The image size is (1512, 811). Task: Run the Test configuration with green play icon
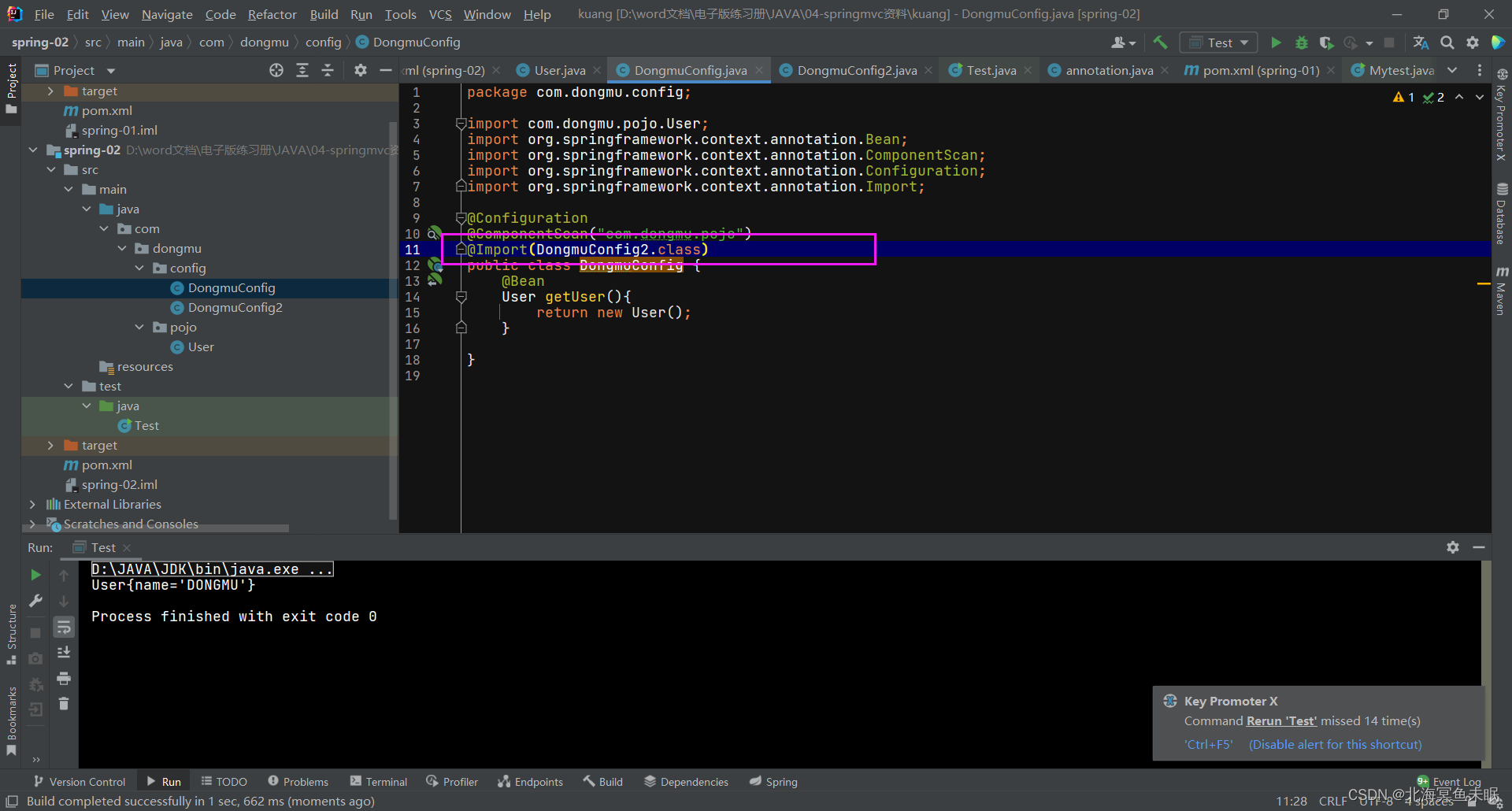[1276, 43]
